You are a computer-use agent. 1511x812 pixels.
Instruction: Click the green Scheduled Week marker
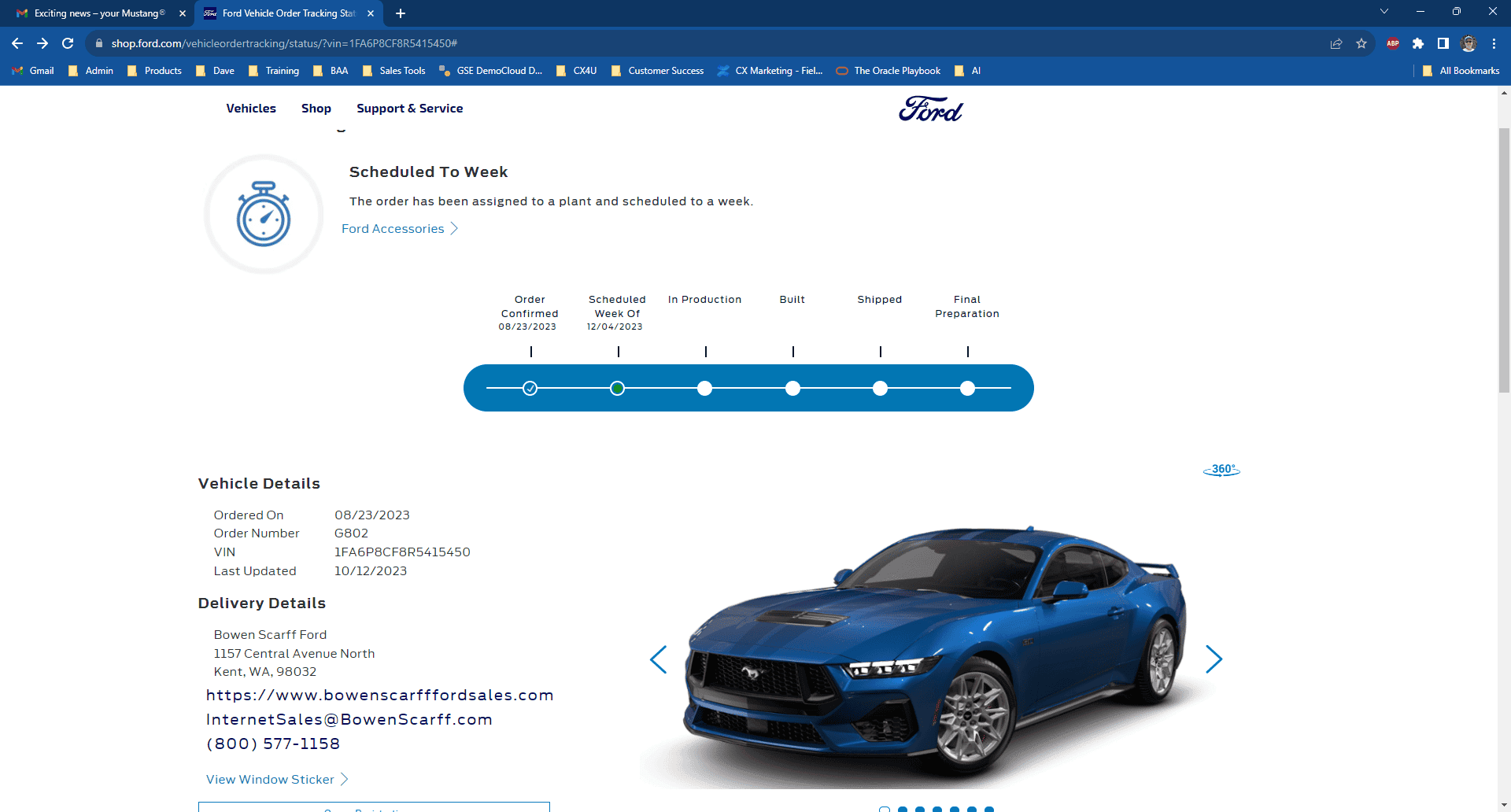pyautogui.click(x=618, y=388)
